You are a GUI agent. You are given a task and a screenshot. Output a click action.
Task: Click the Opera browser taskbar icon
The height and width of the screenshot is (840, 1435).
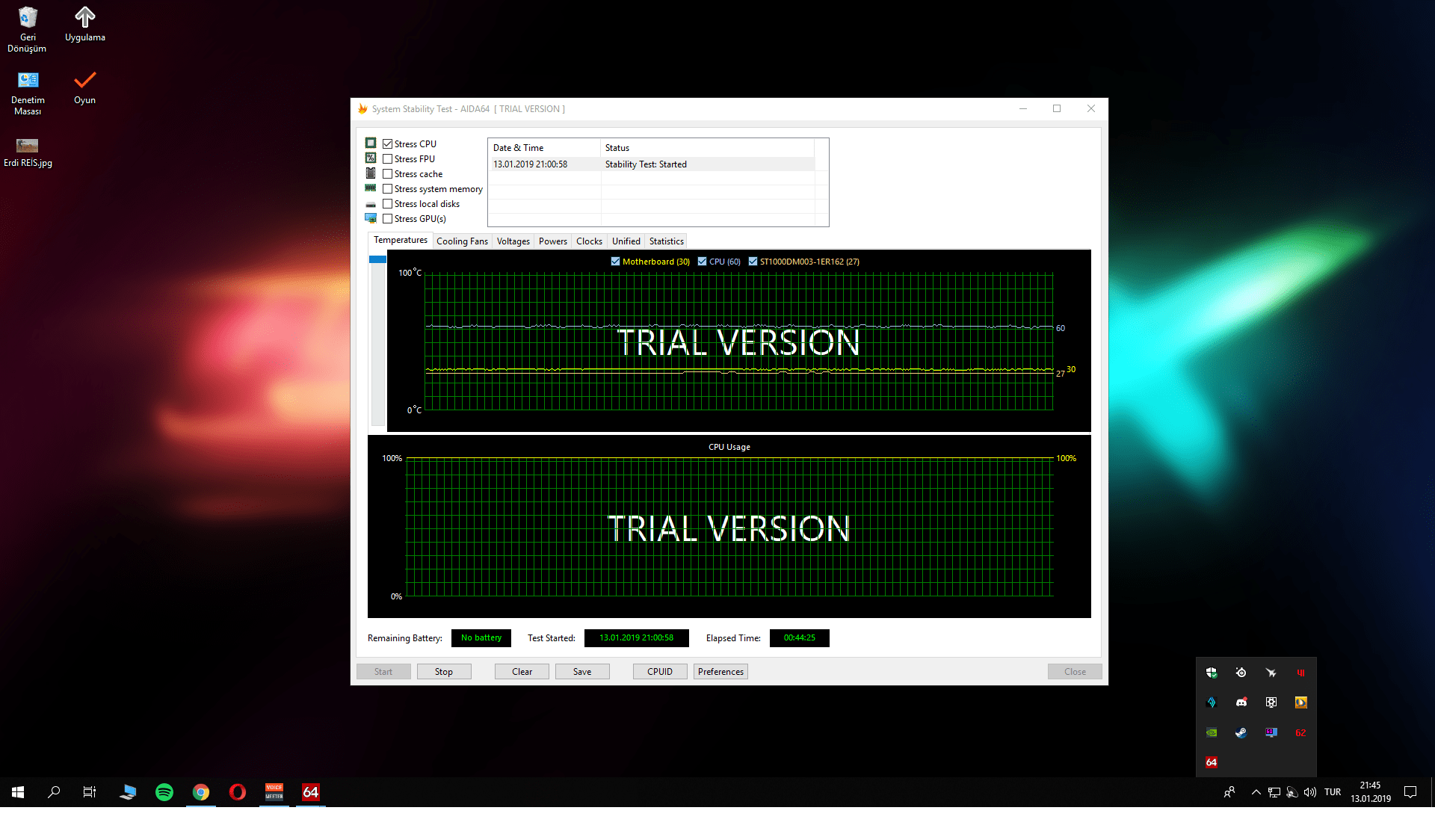238,792
